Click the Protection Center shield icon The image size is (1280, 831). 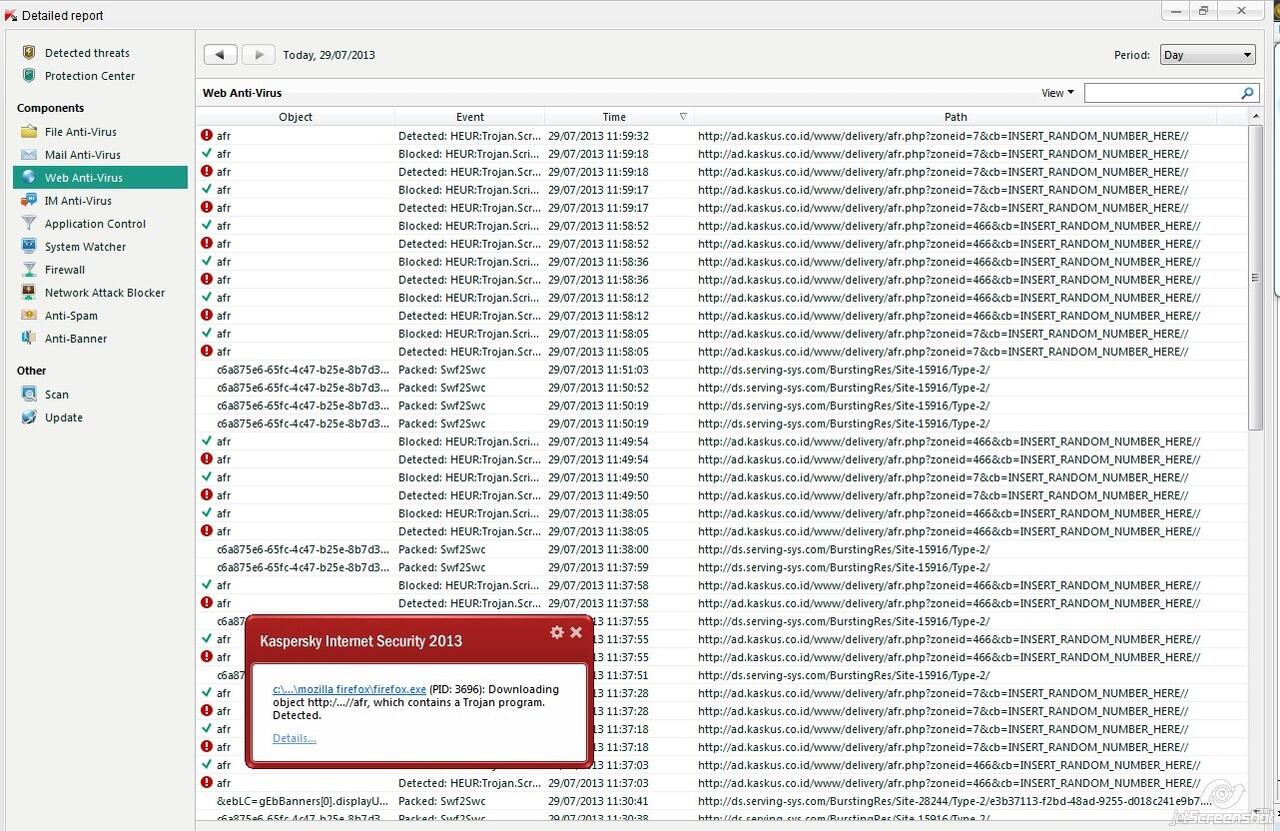point(29,76)
